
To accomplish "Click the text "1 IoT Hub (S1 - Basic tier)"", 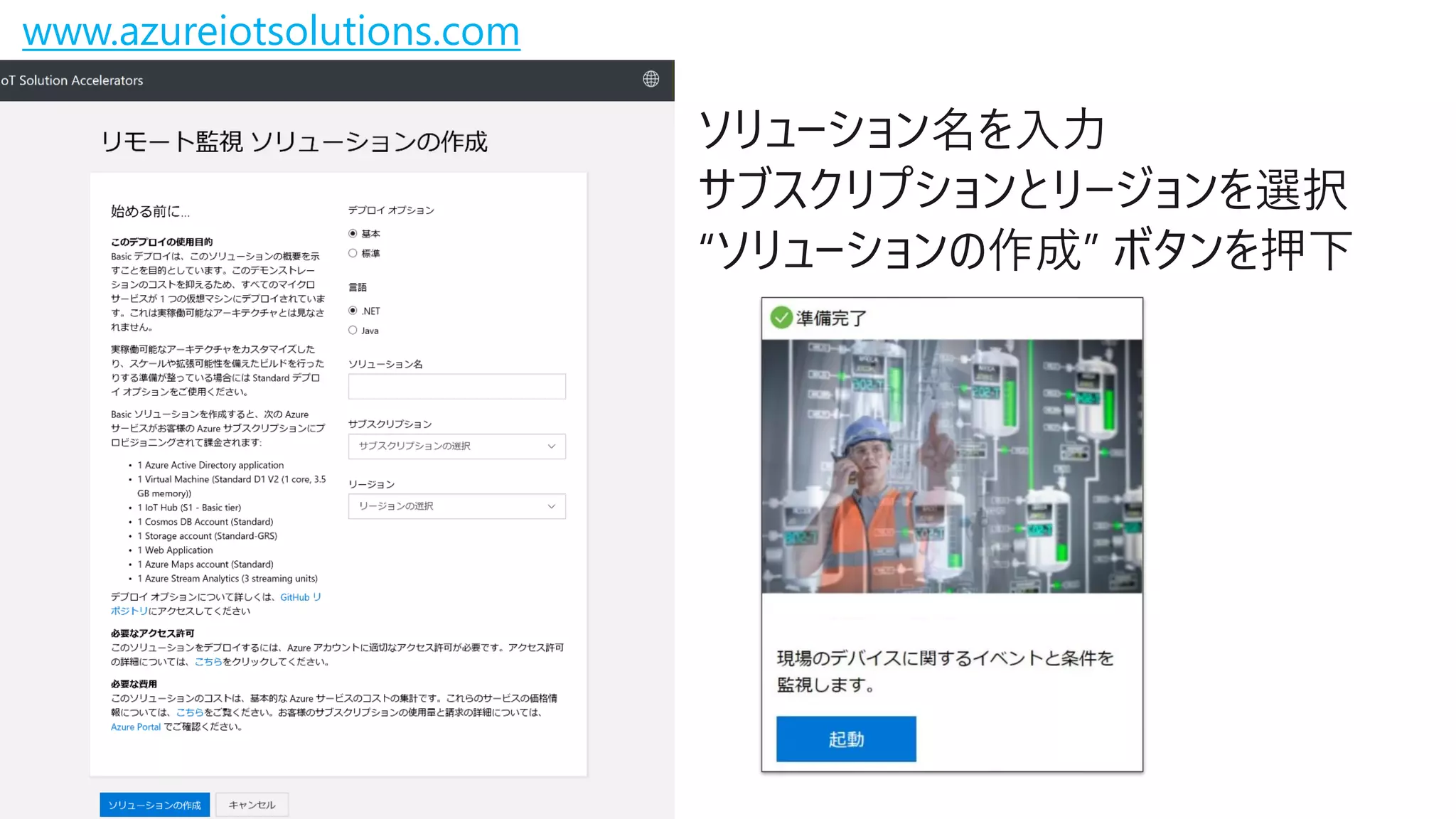I will click(x=189, y=508).
